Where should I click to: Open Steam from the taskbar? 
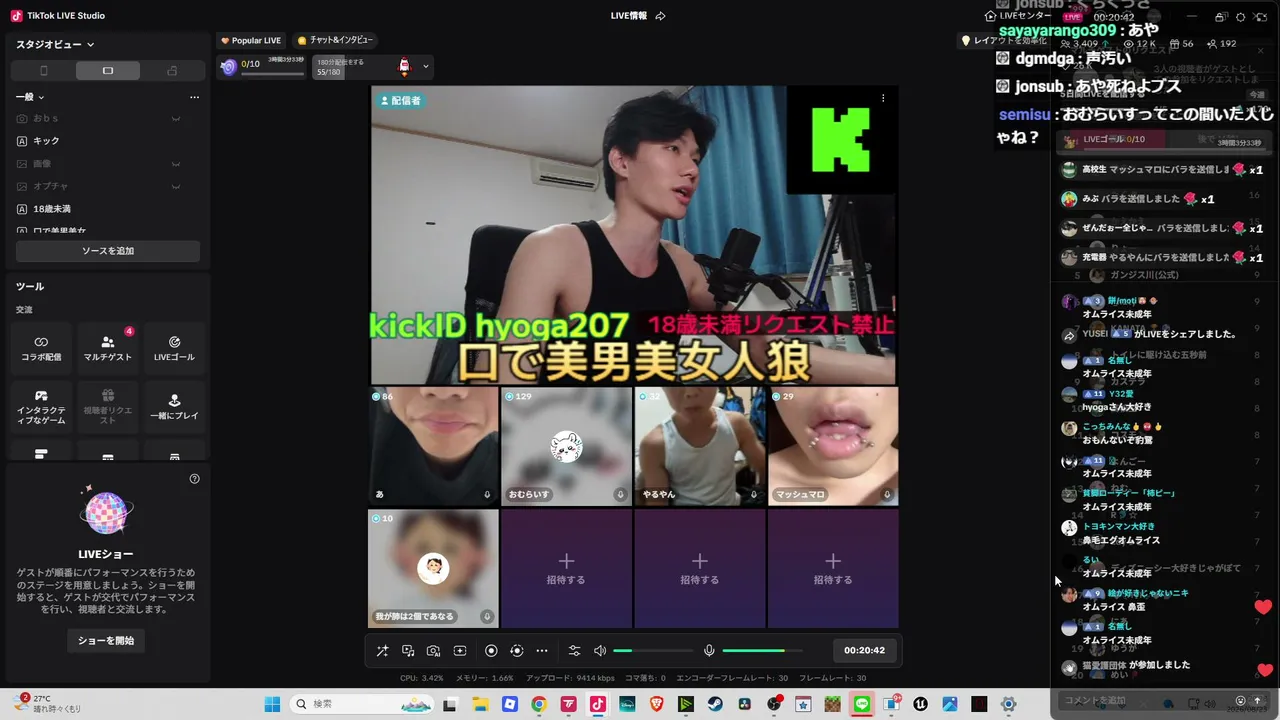click(715, 704)
